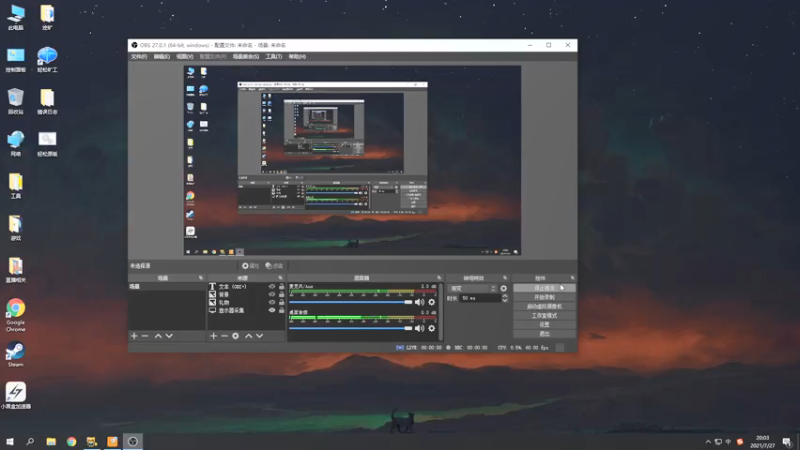Decrease the transition duration with the down arrow
Viewport: 800px width, 450px height.
[505, 301]
